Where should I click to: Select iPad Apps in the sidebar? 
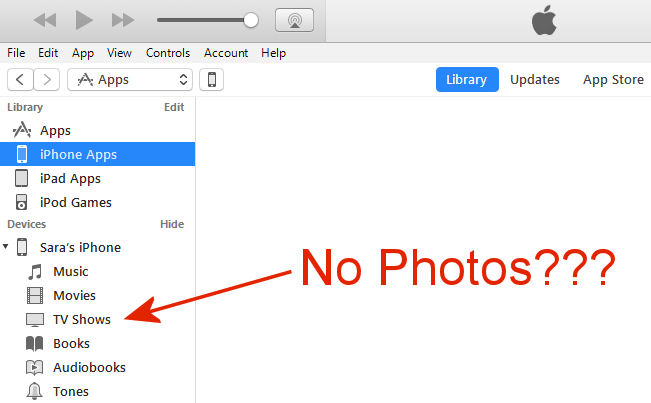[x=97, y=178]
